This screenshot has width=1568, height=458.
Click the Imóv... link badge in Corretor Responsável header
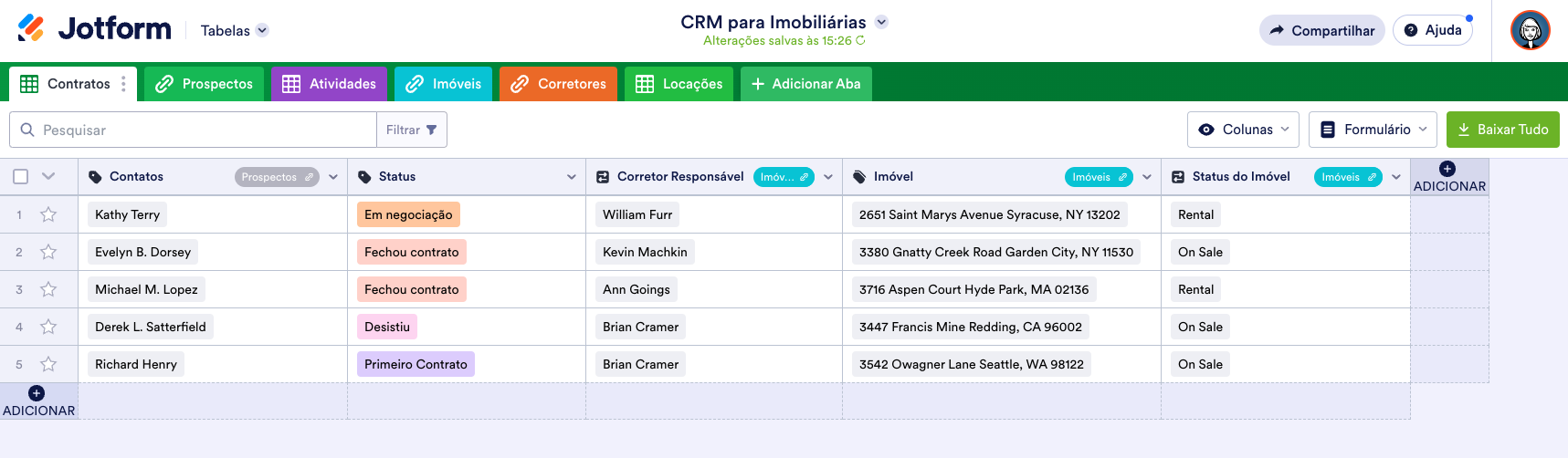[784, 177]
